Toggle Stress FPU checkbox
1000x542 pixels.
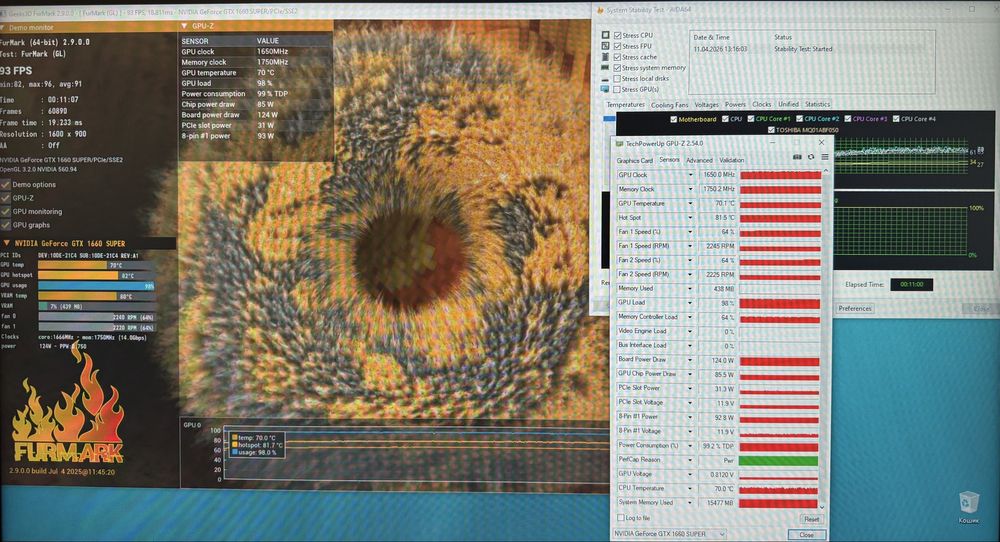pos(617,46)
